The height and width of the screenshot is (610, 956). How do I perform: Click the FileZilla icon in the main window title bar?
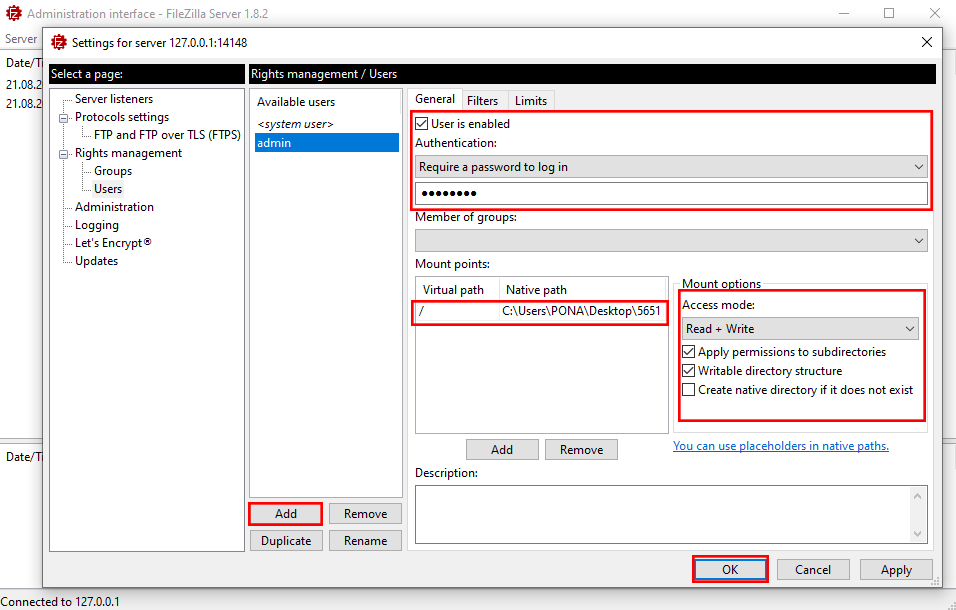point(13,13)
